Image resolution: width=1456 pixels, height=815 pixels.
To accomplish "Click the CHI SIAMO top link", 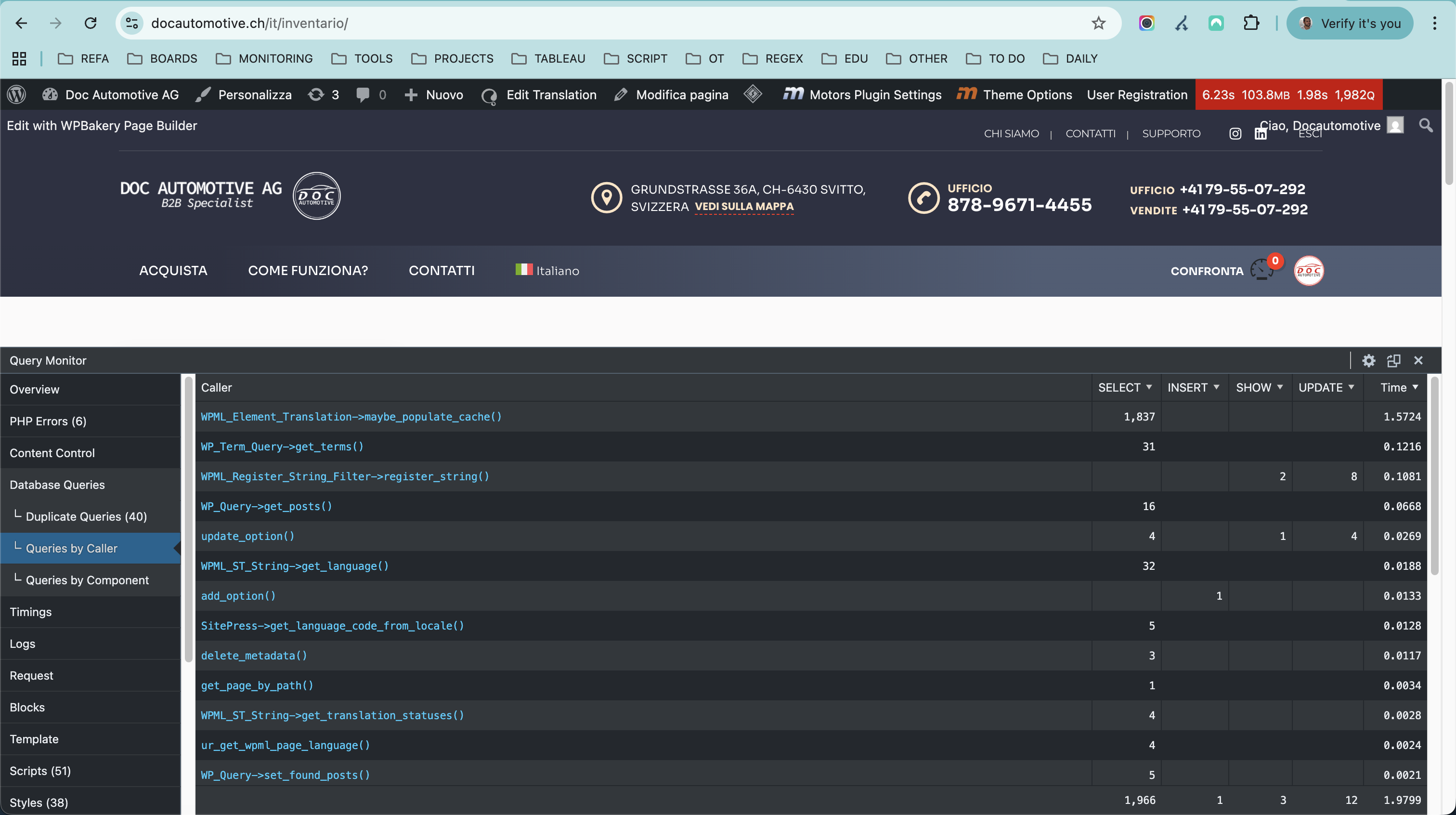I will [x=1011, y=133].
